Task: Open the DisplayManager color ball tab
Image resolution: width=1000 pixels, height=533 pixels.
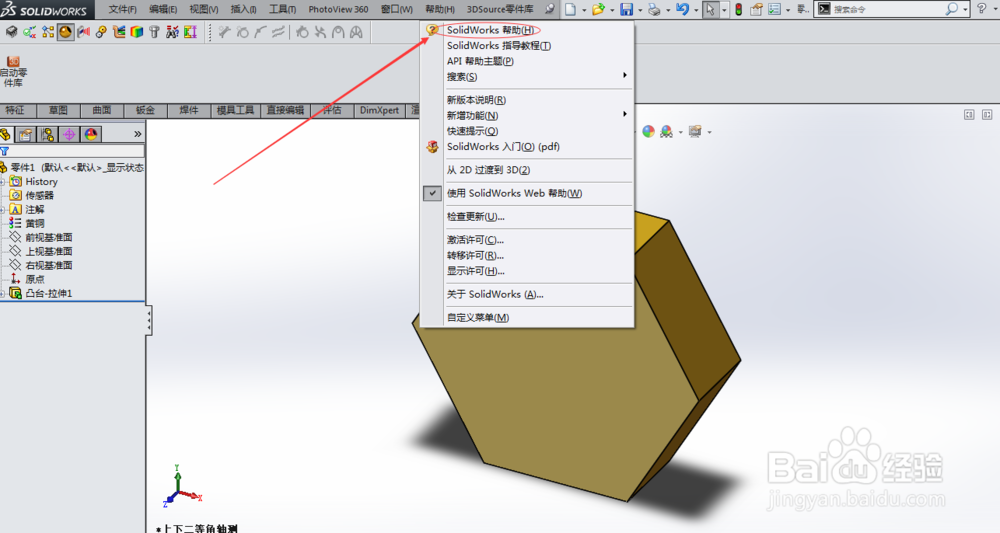Action: pos(91,134)
